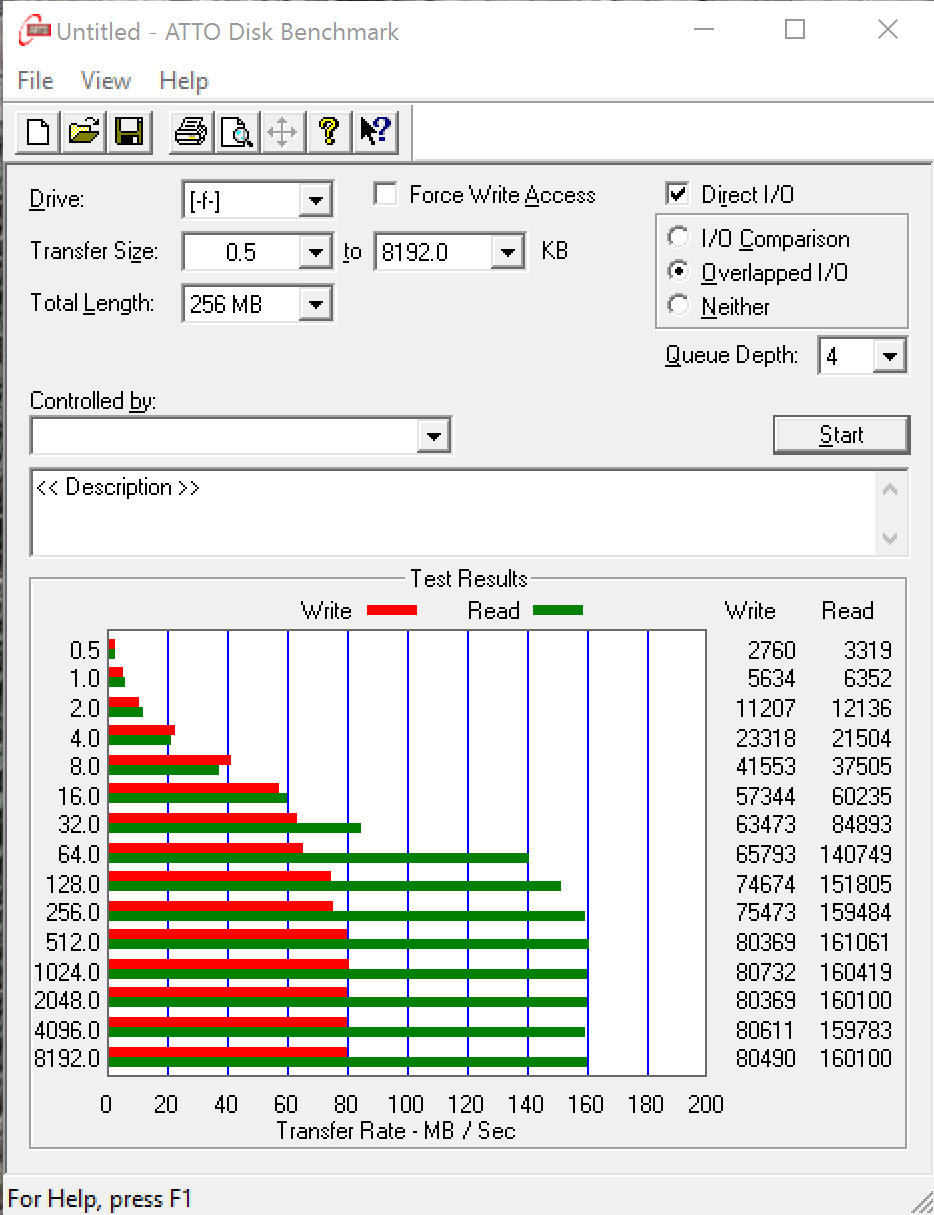Screen dimensions: 934x1215
Task: Expand the Queue Depth dropdown
Action: click(889, 356)
